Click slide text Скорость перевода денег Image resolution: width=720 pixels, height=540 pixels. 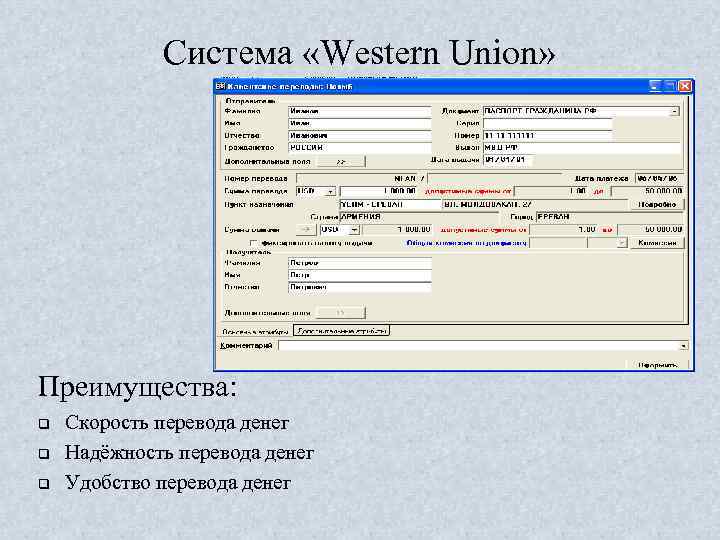click(177, 422)
